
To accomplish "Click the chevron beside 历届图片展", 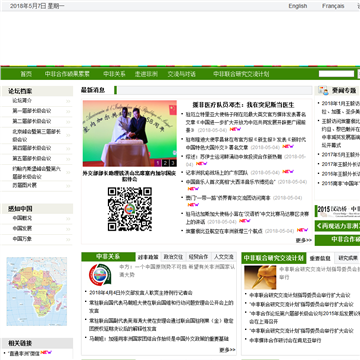I will point(68,185).
